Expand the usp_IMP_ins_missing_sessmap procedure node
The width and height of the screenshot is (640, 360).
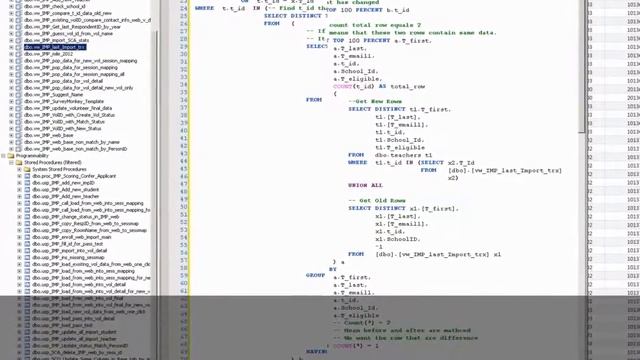19,258
